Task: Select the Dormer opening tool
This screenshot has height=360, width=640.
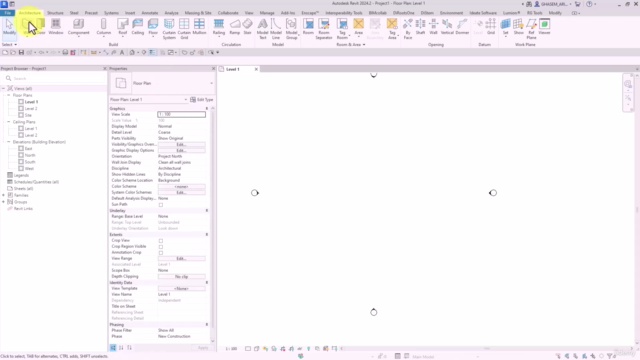Action: 462,27
